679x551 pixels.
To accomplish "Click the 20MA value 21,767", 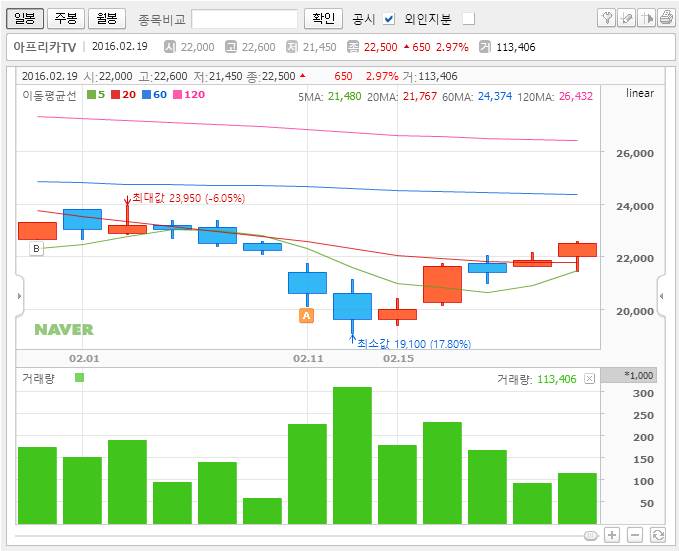I will tap(420, 96).
